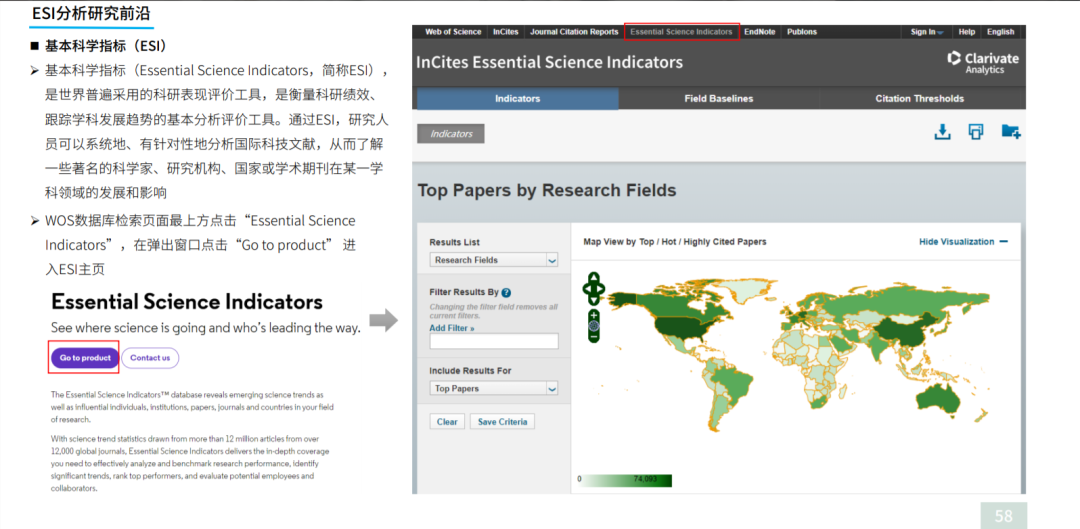Click the add-to-folder icon
The width and height of the screenshot is (1080, 529).
click(1010, 132)
